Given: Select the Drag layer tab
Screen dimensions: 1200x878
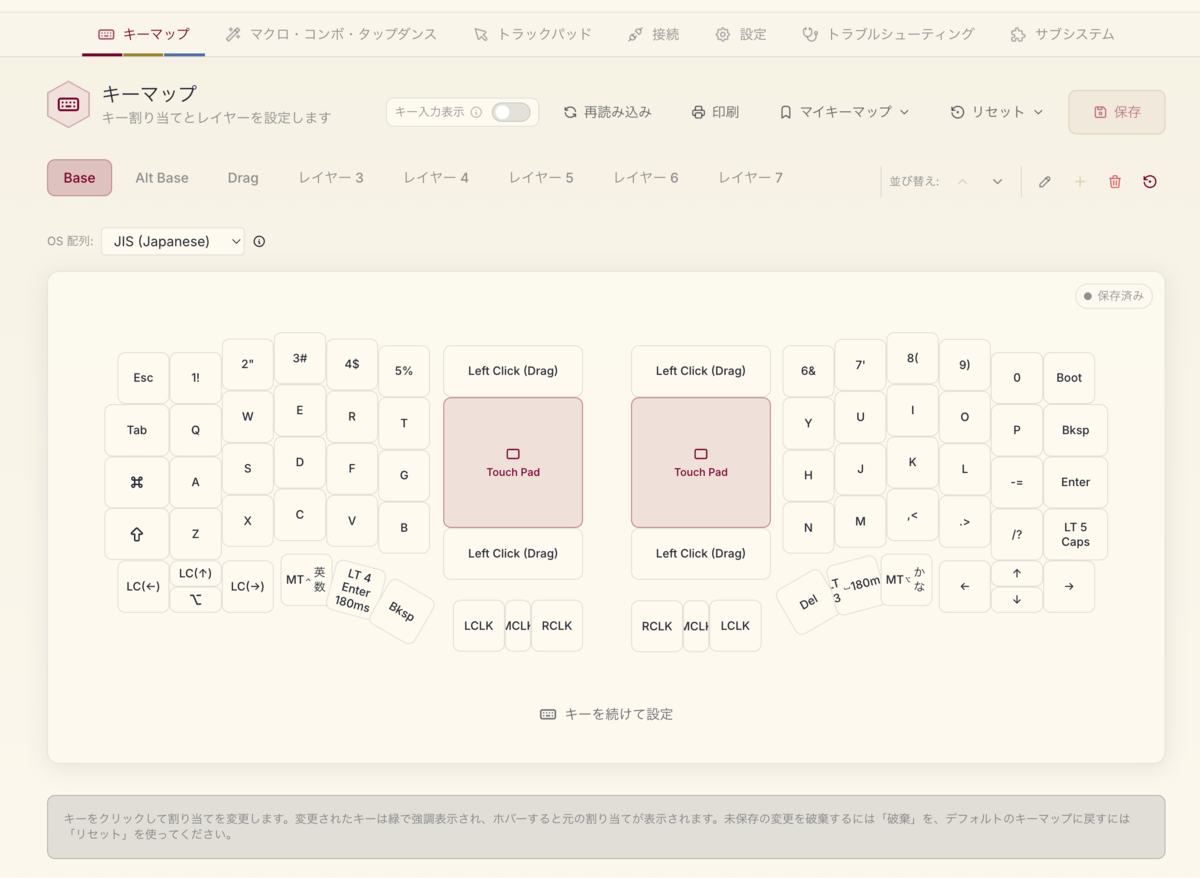Looking at the screenshot, I should coord(243,178).
